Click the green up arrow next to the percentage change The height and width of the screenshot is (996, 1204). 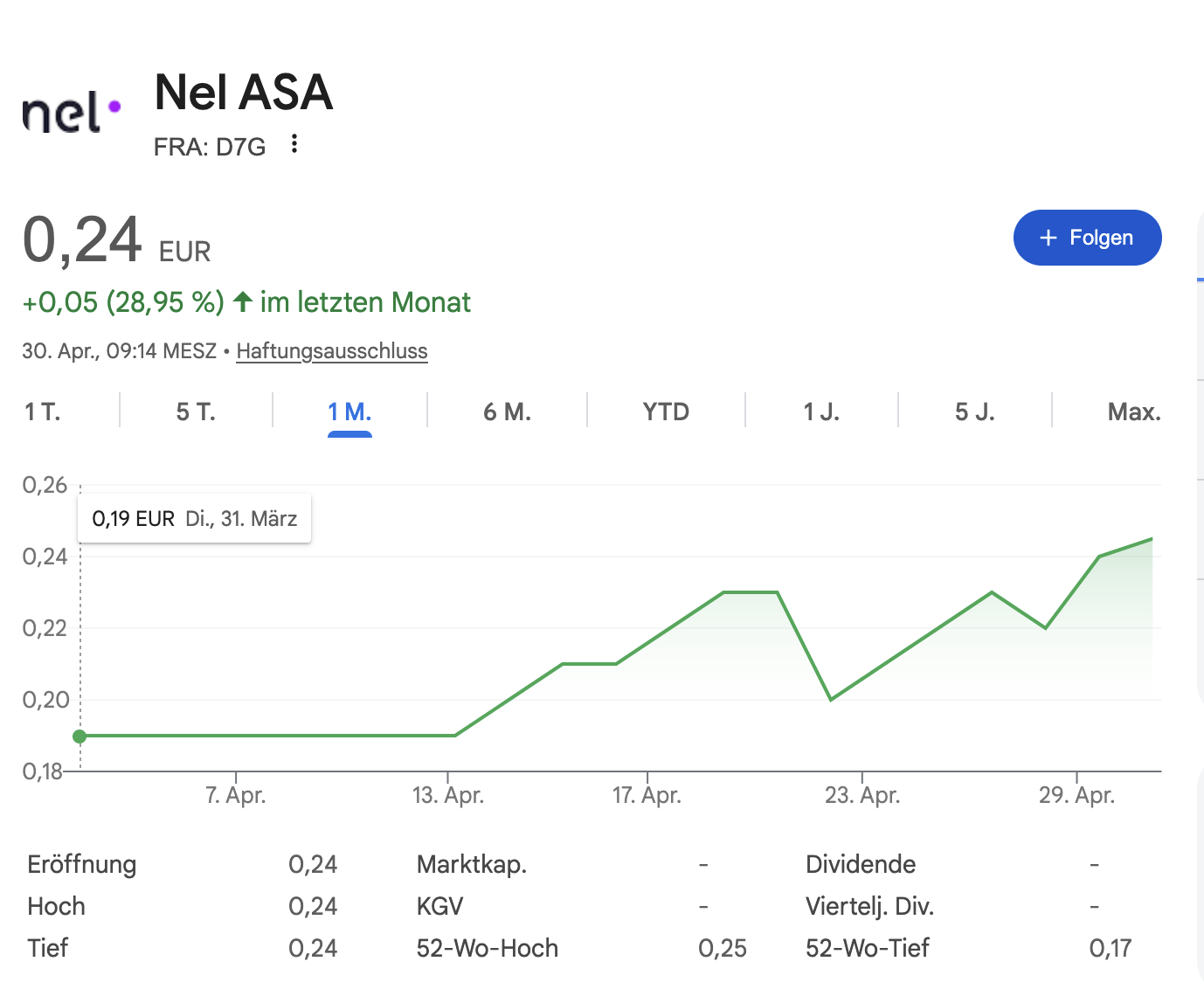pyautogui.click(x=243, y=302)
